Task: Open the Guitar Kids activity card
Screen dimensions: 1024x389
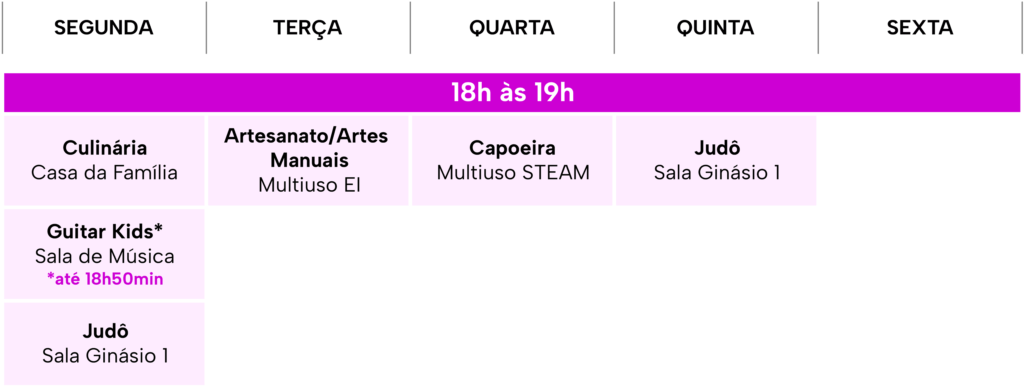Action: 104,254
